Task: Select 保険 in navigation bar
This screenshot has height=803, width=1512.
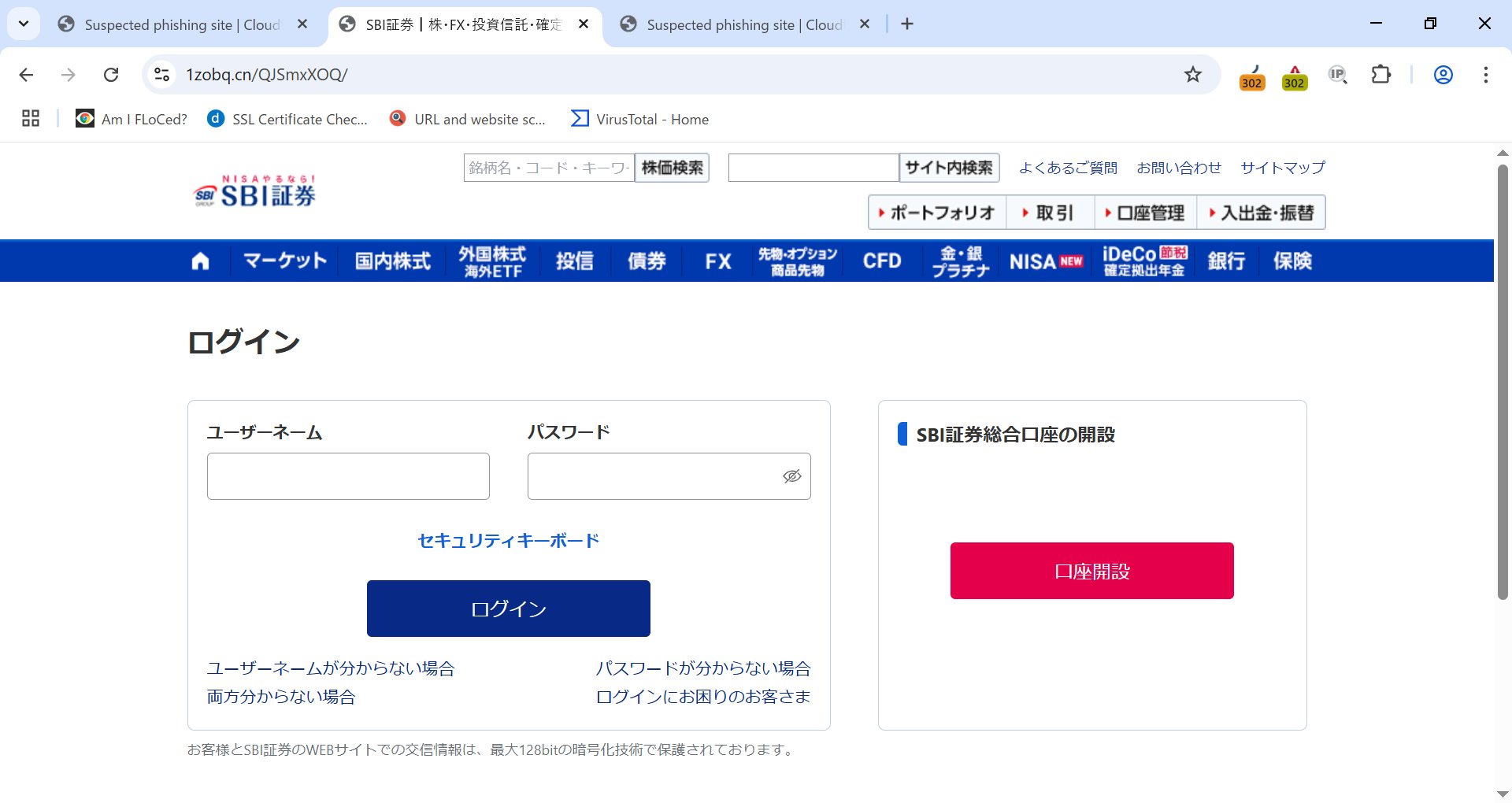Action: coord(1292,261)
